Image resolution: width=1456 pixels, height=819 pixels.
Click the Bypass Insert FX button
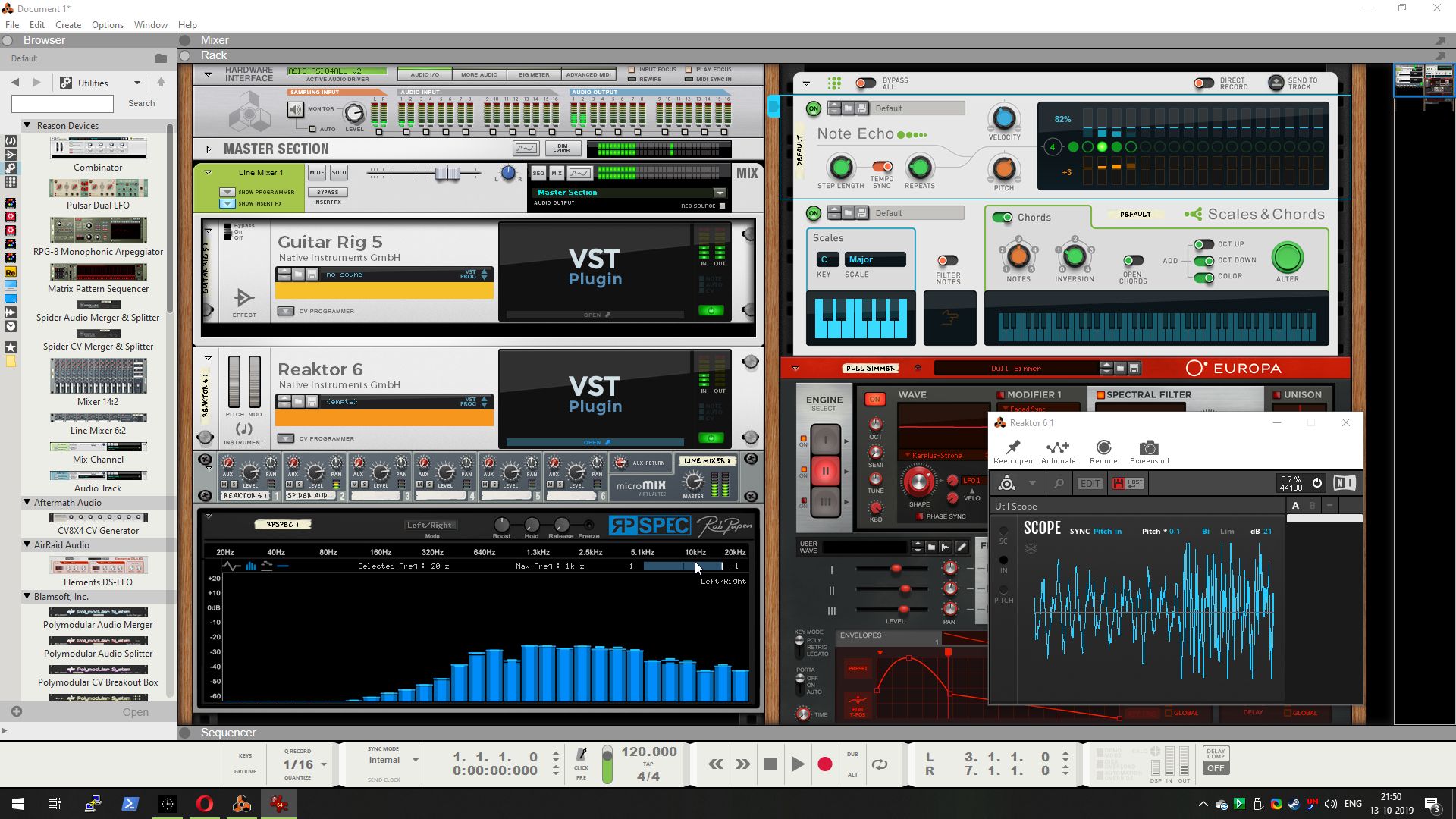pyautogui.click(x=328, y=193)
